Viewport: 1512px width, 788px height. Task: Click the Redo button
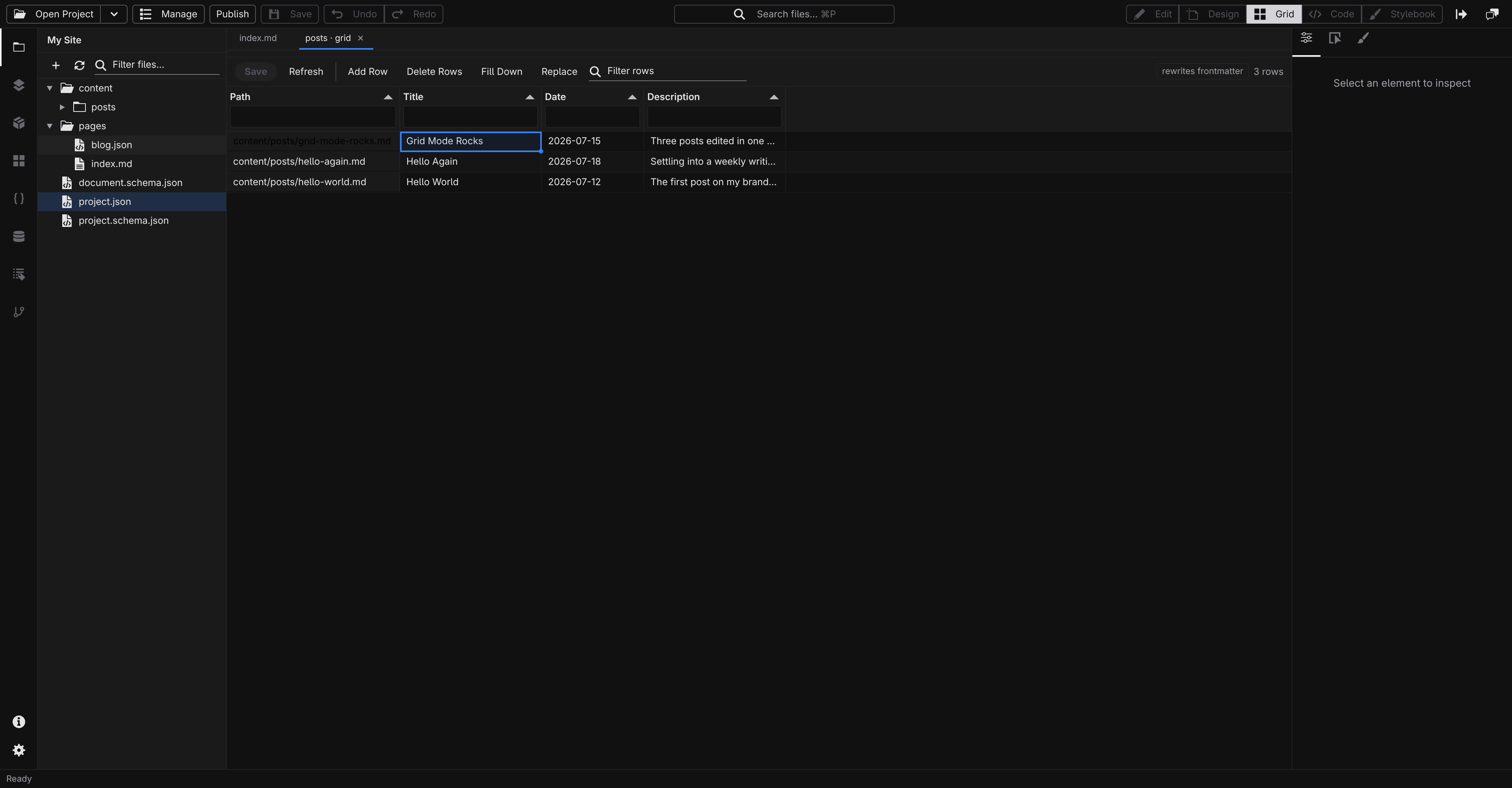click(x=414, y=14)
